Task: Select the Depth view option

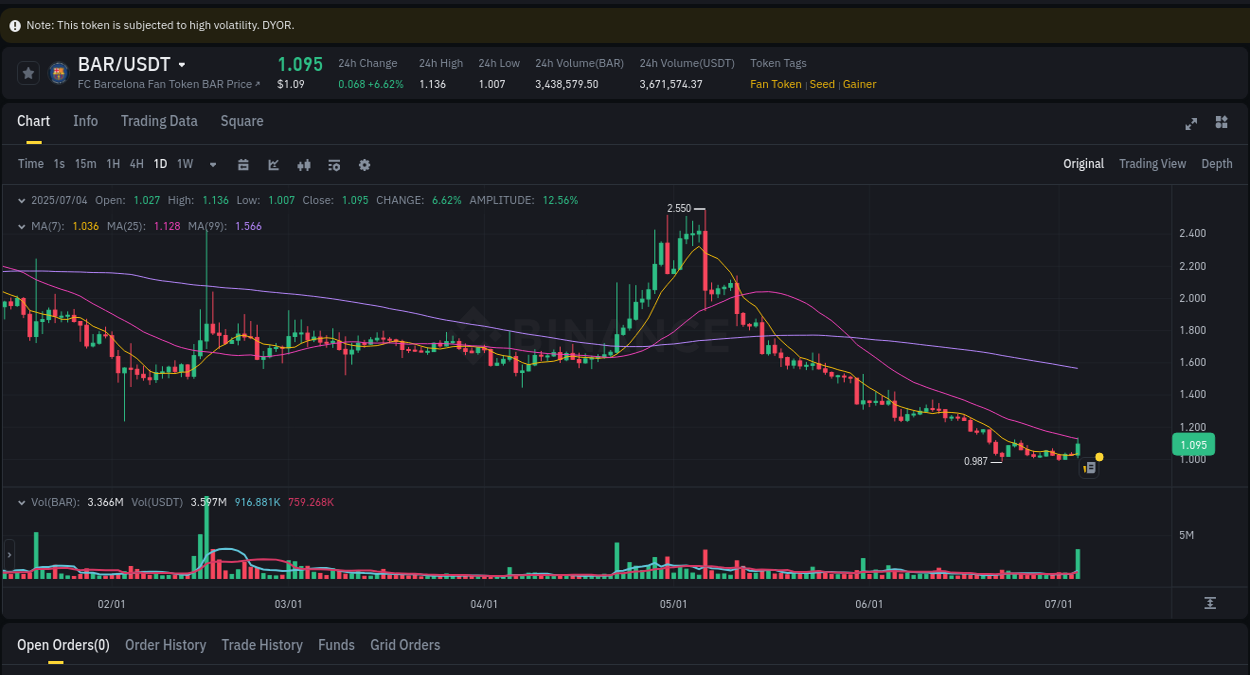Action: click(x=1216, y=163)
